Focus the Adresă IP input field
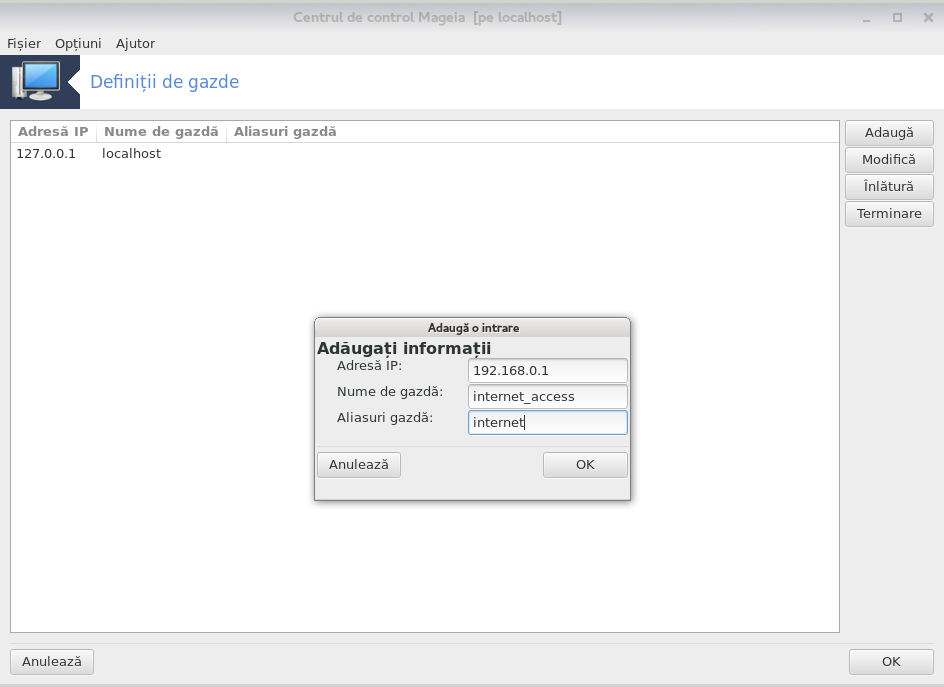The height and width of the screenshot is (687, 944). pos(548,370)
